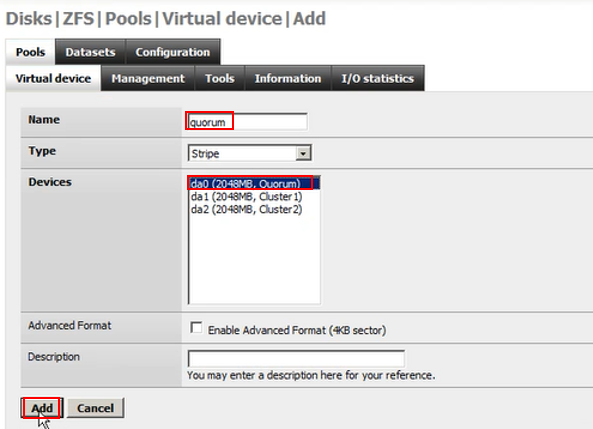Click the Description input field

(x=296, y=359)
